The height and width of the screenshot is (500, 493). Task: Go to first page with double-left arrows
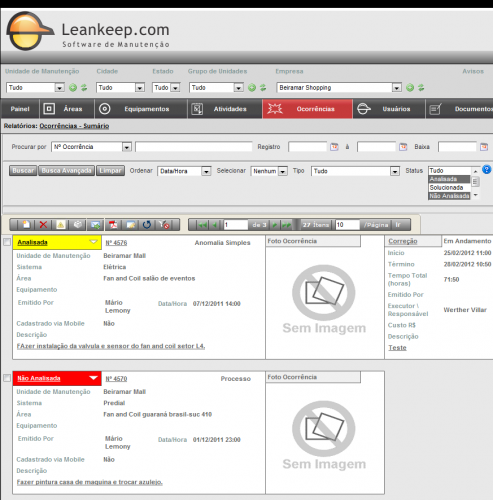pos(202,225)
